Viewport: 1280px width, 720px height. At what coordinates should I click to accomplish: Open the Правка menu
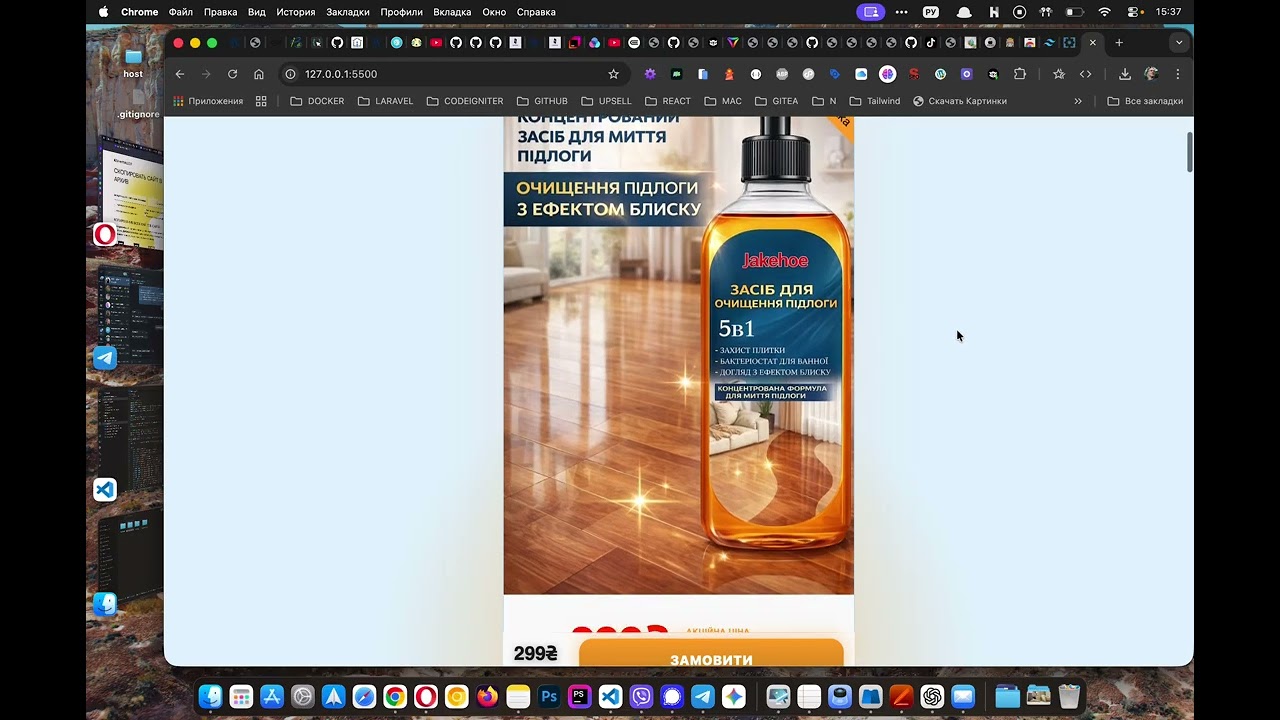click(220, 12)
